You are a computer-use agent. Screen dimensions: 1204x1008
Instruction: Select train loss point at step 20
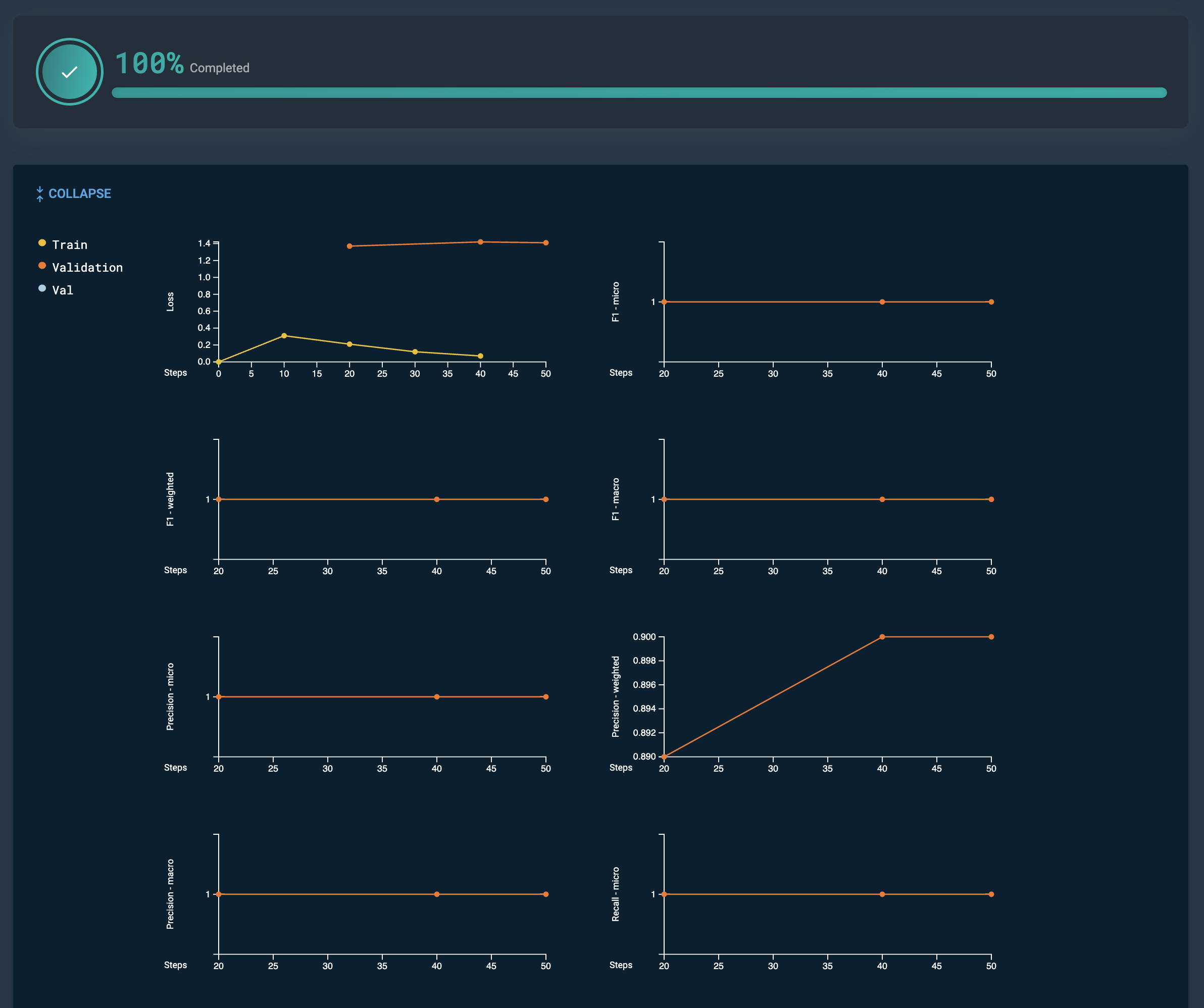pyautogui.click(x=349, y=344)
